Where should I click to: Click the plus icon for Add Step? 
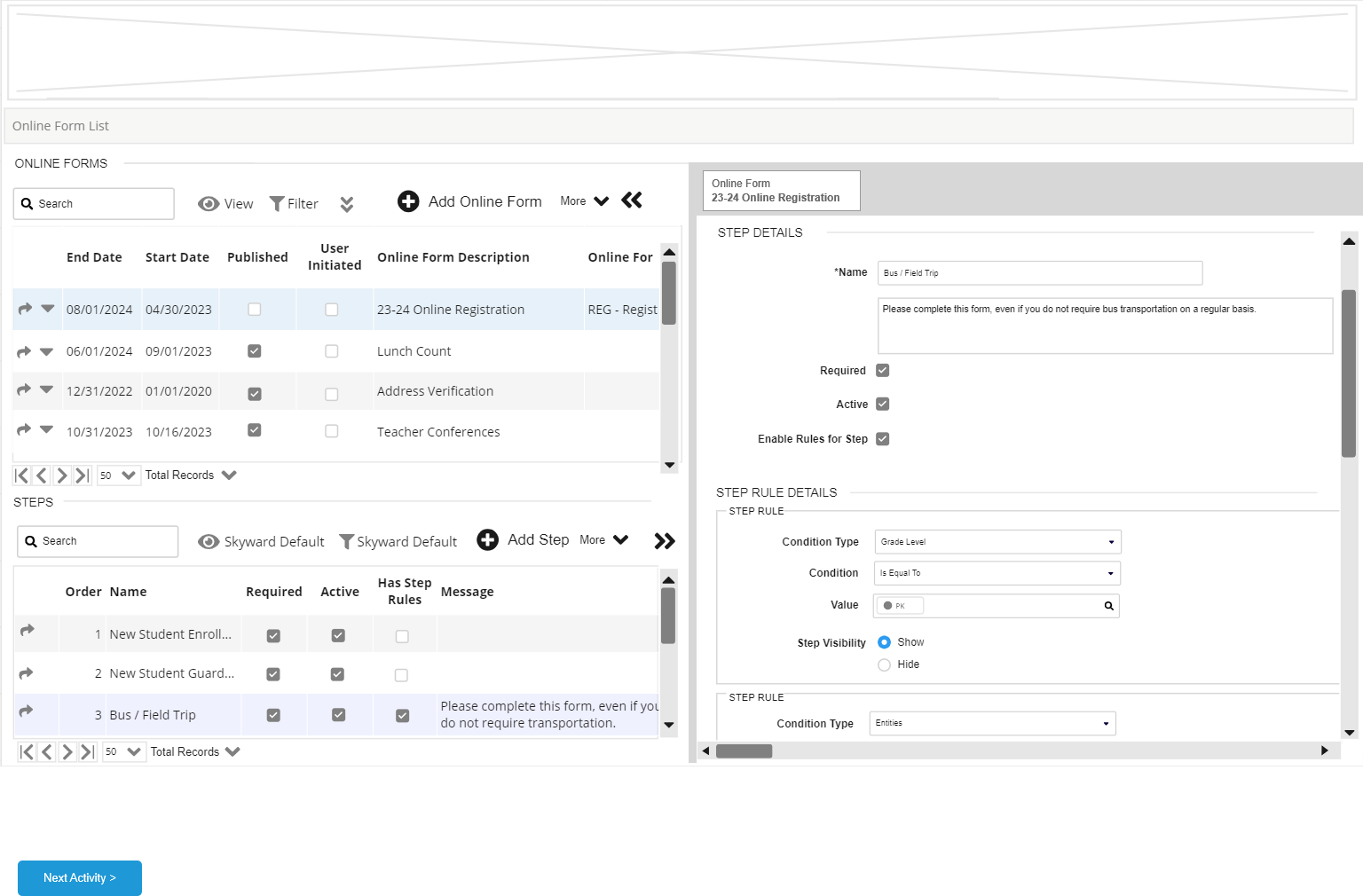488,539
